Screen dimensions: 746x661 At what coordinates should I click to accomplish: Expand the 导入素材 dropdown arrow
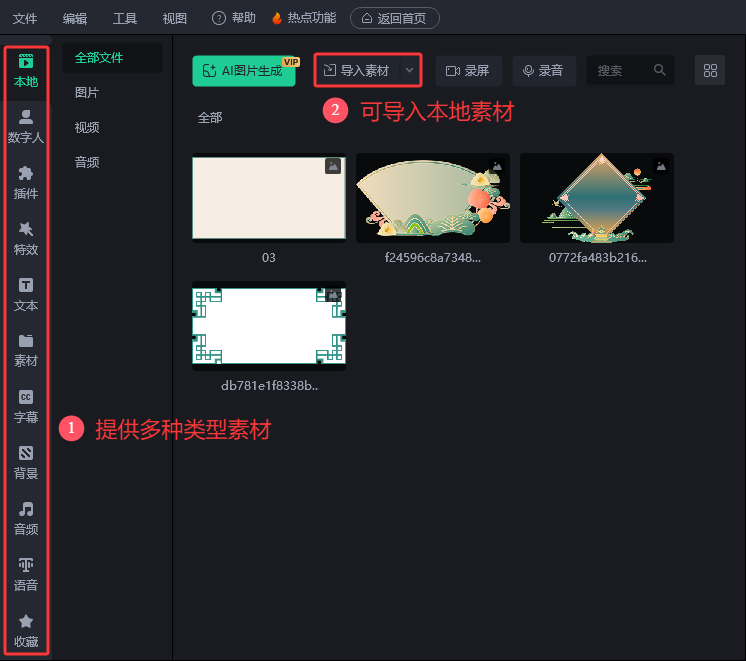[x=409, y=71]
